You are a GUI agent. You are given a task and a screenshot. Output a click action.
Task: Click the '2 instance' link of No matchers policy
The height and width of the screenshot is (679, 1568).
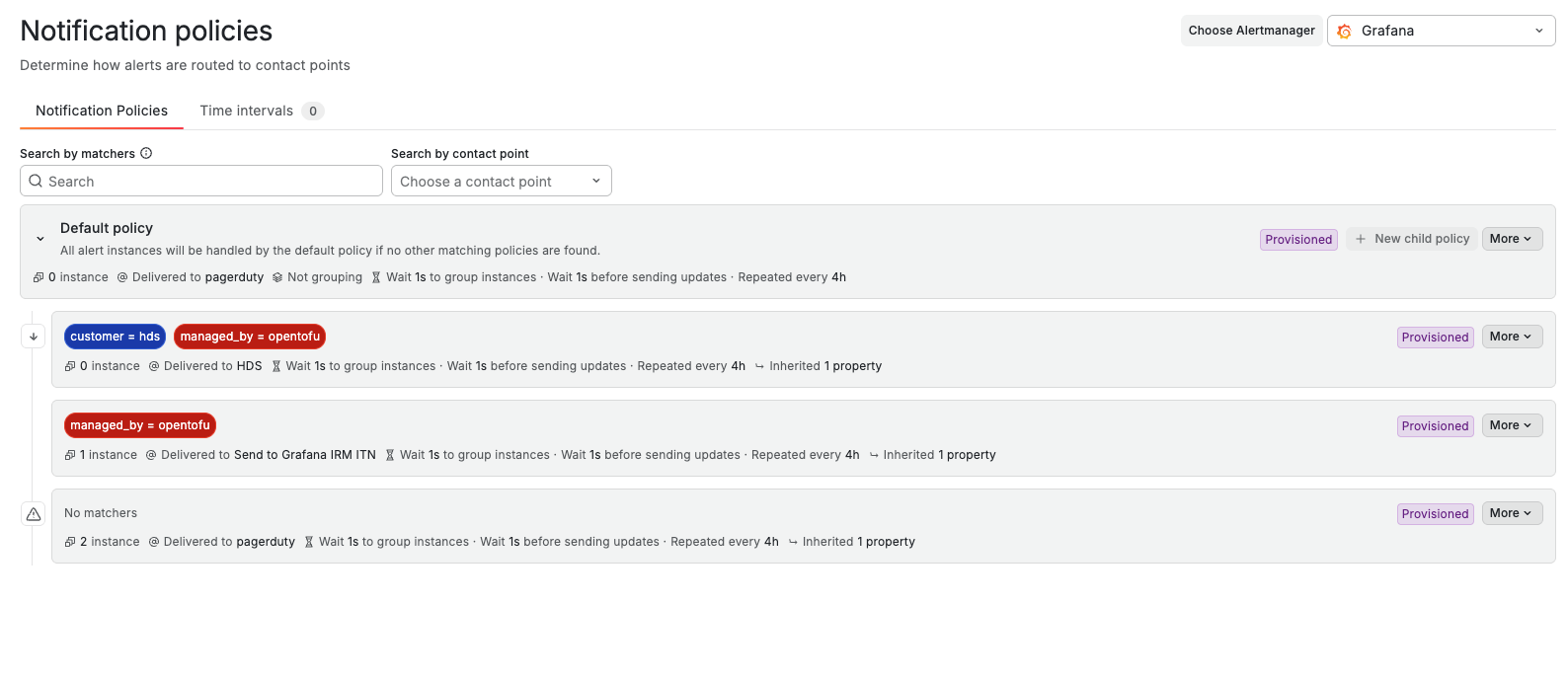pyautogui.click(x=110, y=542)
